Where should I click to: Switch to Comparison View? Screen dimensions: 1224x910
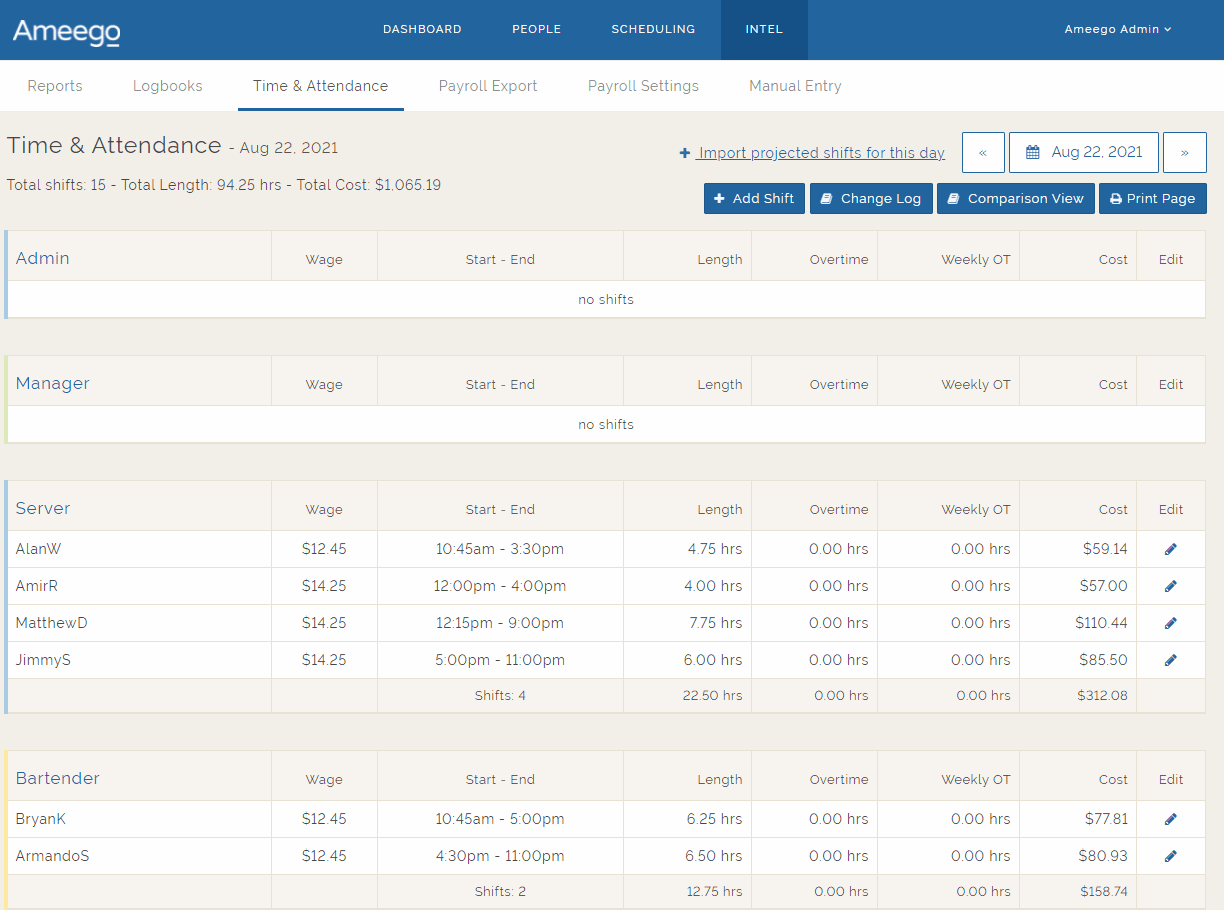click(1015, 199)
